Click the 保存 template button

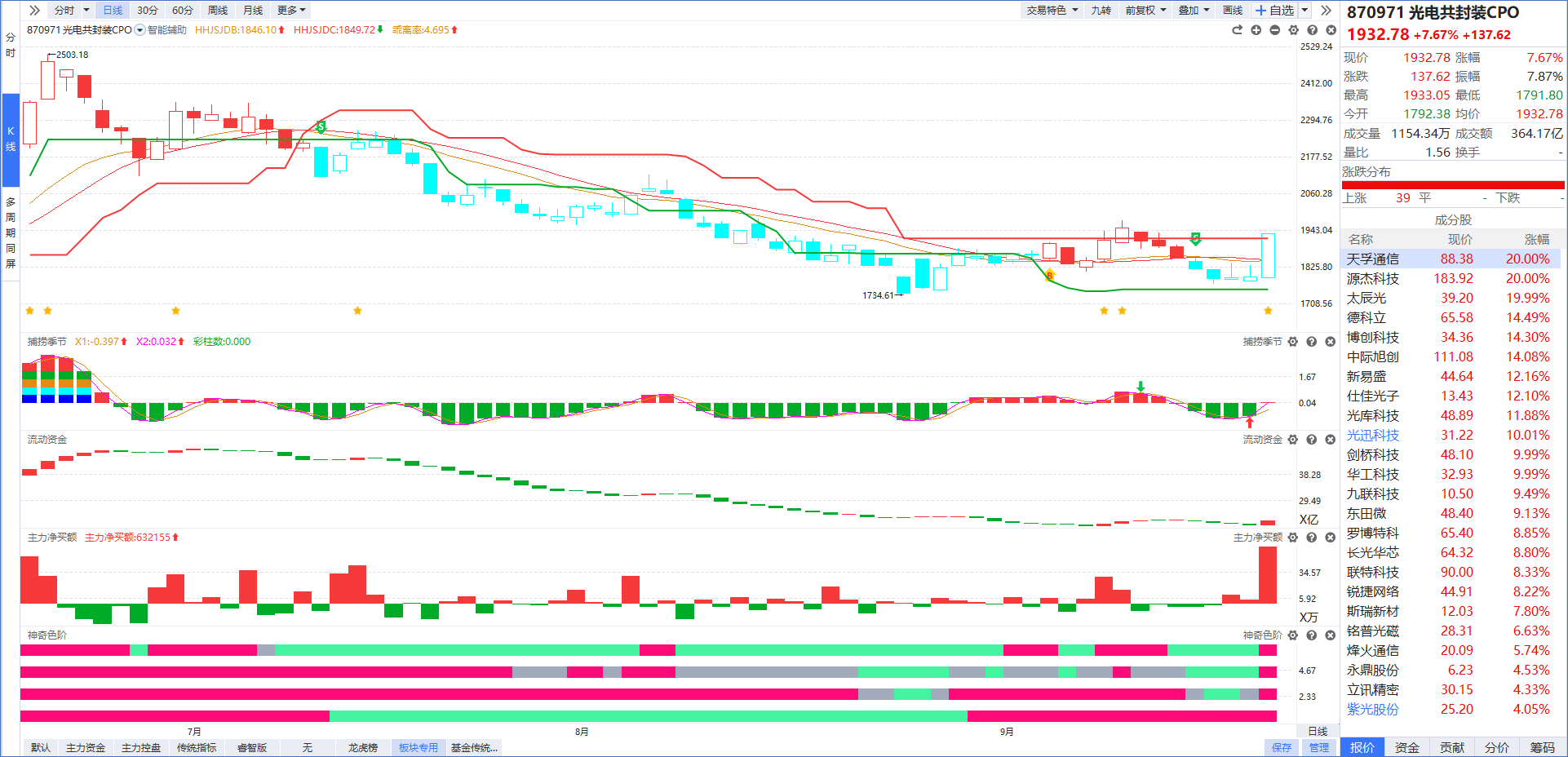[x=1282, y=747]
